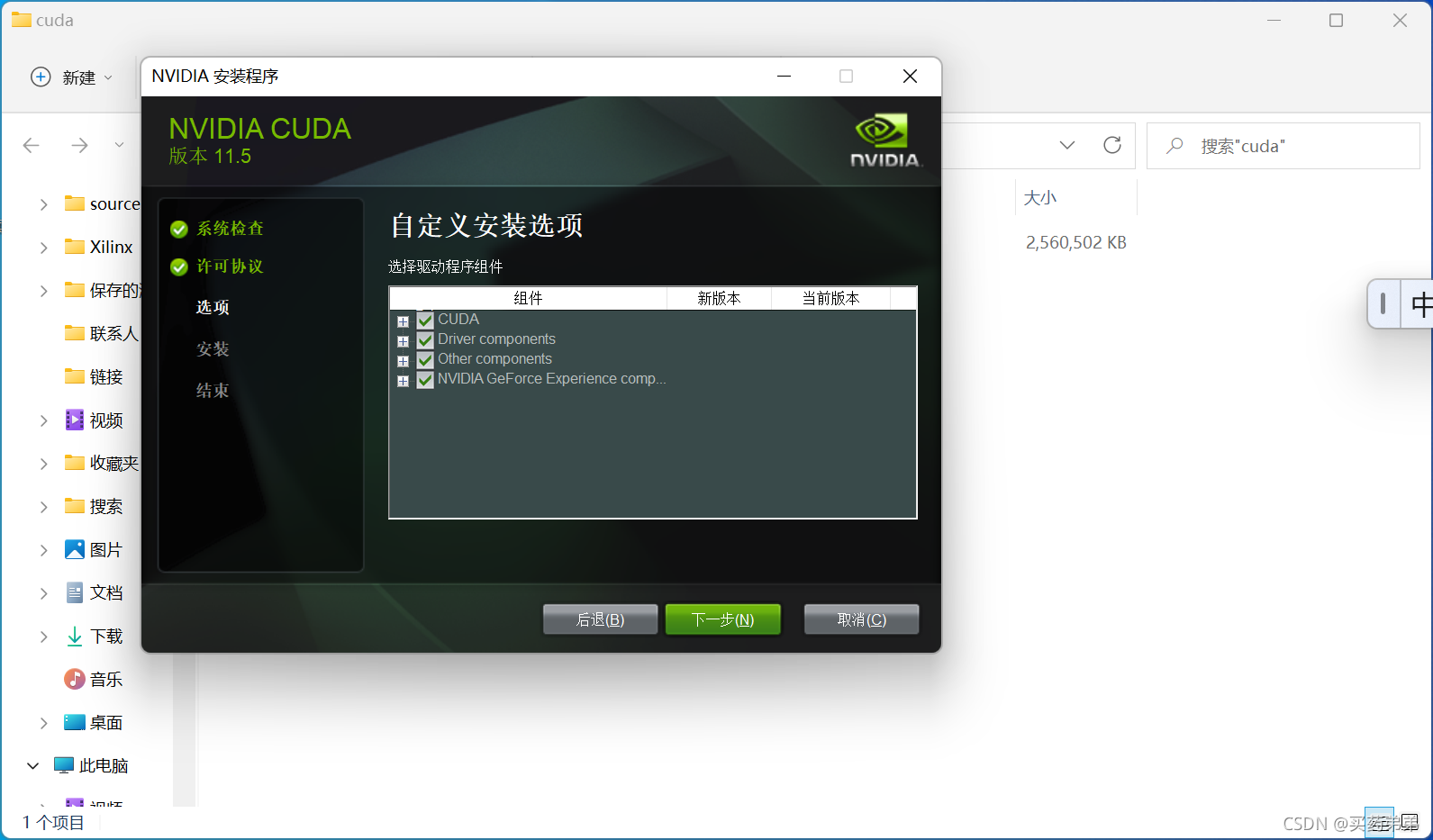
Task: Click the 新版本 column header
Action: click(x=719, y=298)
